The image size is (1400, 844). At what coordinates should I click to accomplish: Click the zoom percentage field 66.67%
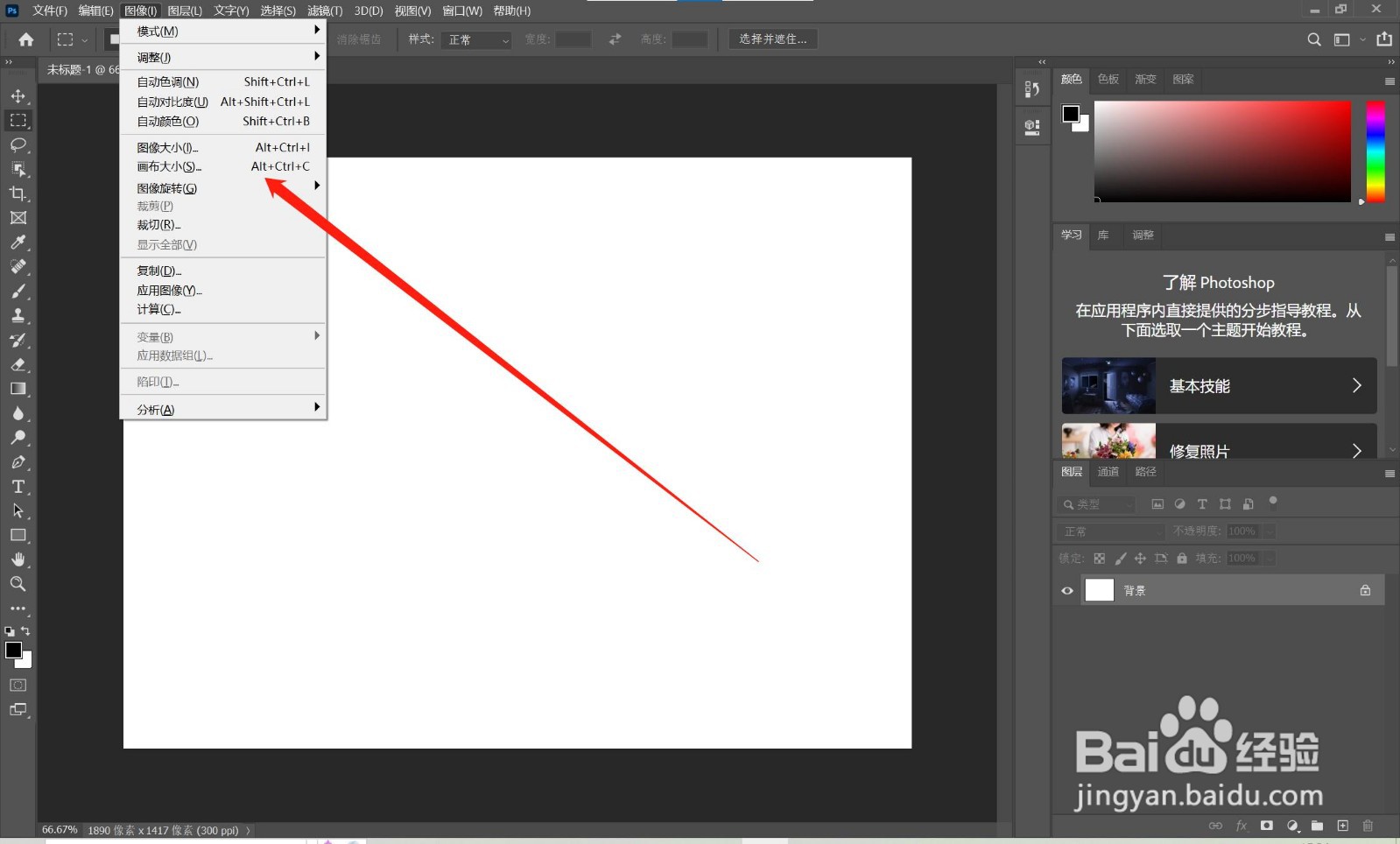(x=60, y=830)
